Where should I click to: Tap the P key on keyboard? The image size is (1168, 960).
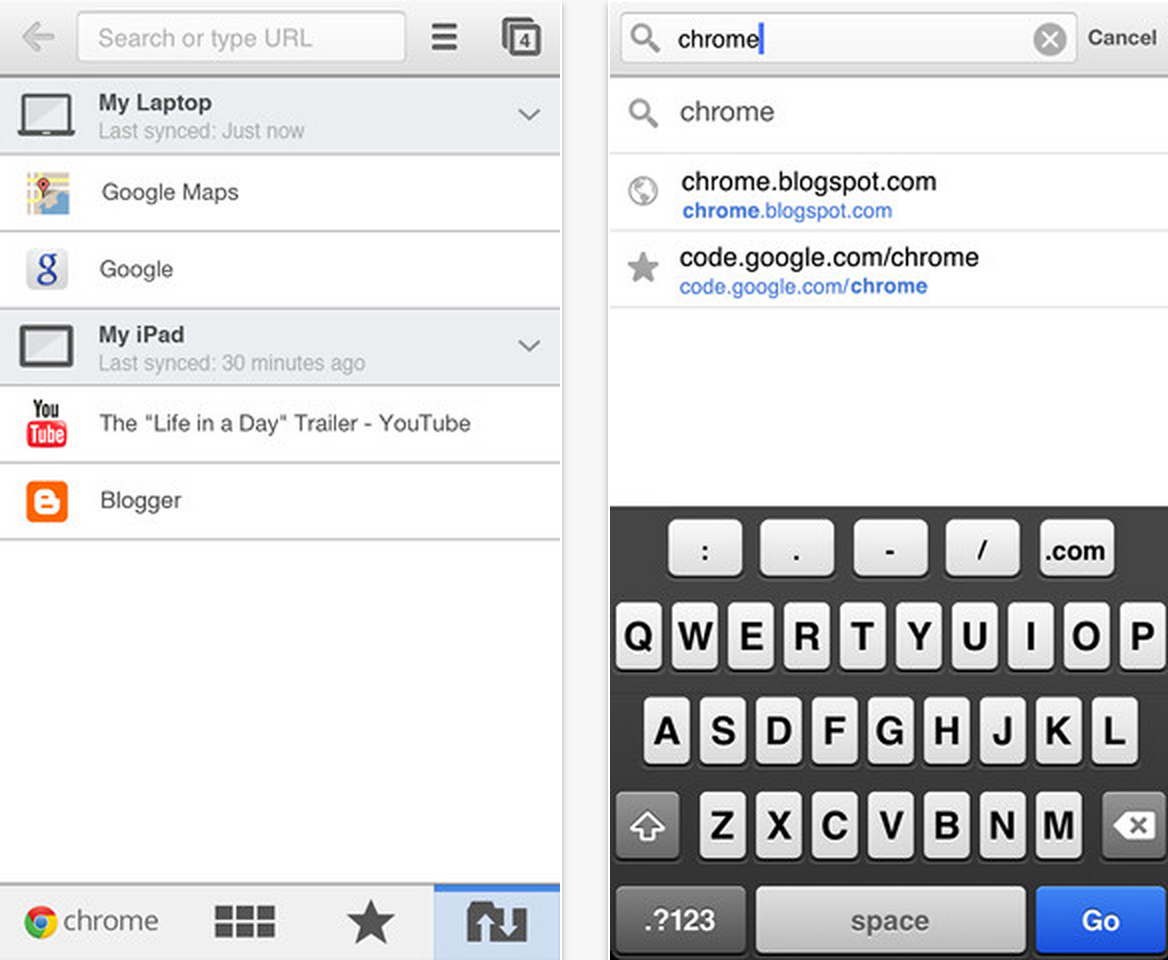coord(1143,635)
